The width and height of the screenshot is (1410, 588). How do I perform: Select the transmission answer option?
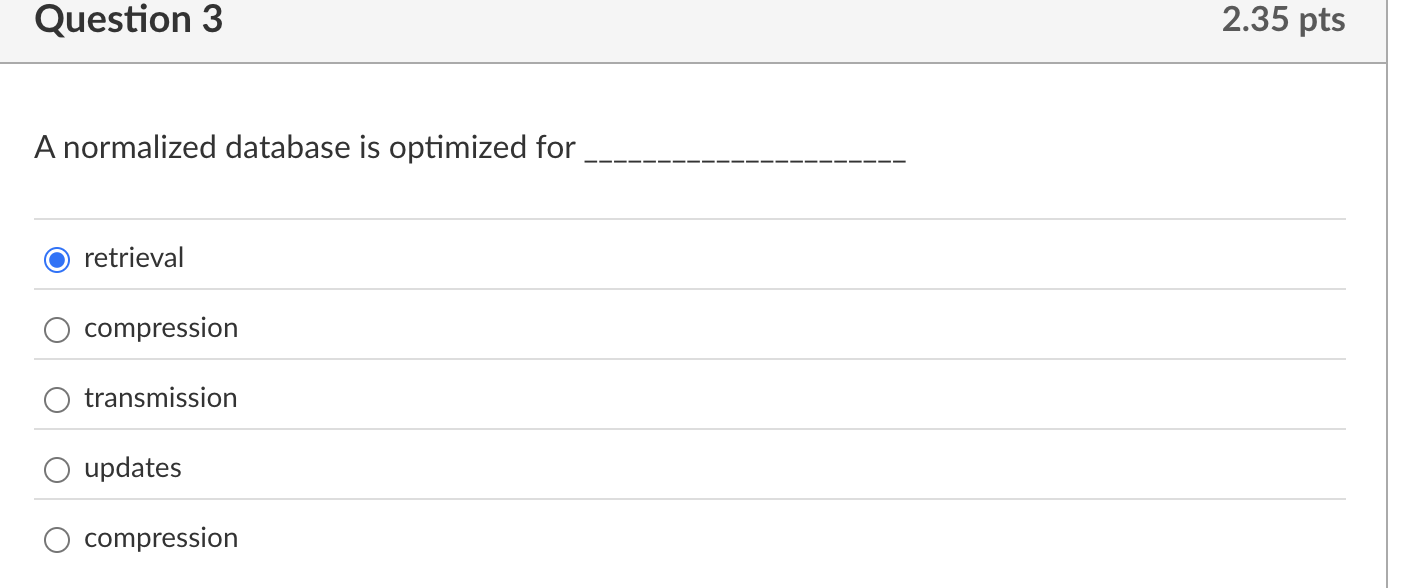(57, 399)
